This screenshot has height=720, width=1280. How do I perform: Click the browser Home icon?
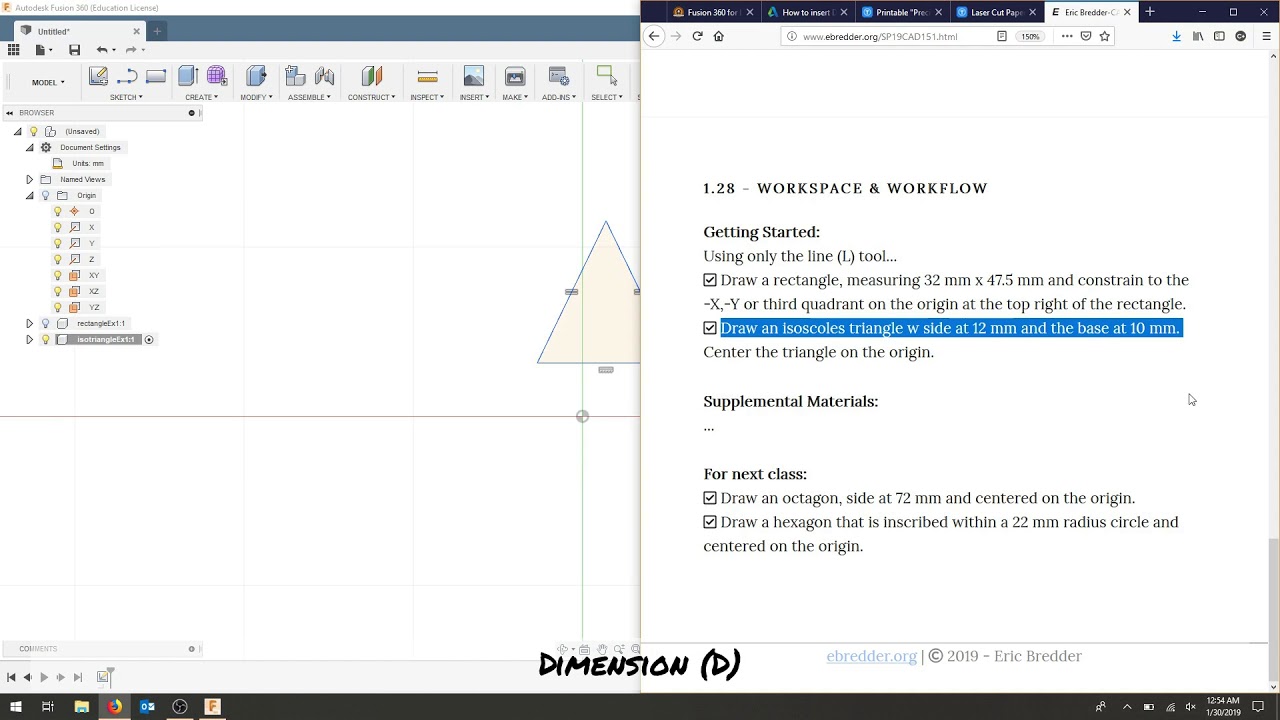point(718,36)
